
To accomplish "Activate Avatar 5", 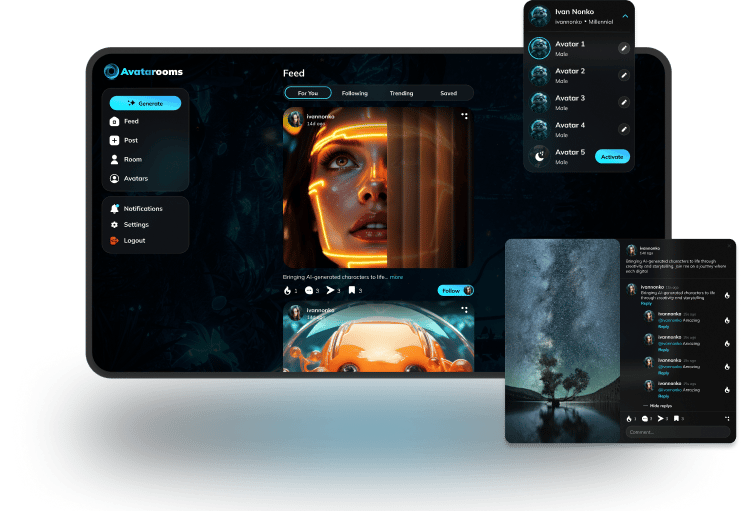I will (612, 157).
